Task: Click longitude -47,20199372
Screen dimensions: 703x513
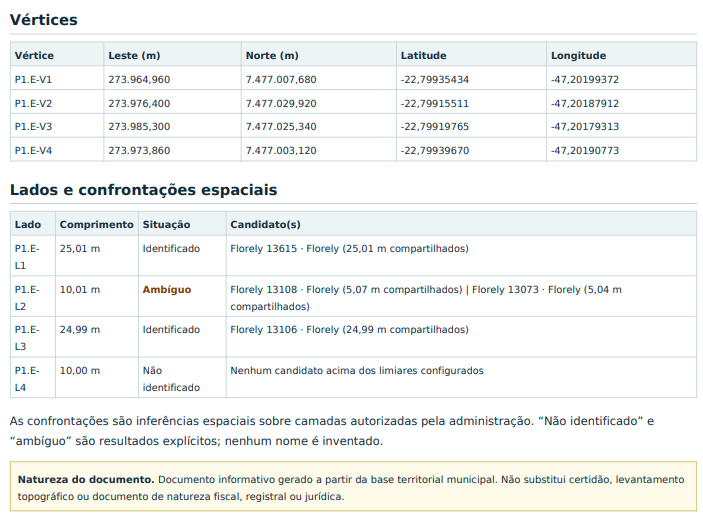Action: 585,79
